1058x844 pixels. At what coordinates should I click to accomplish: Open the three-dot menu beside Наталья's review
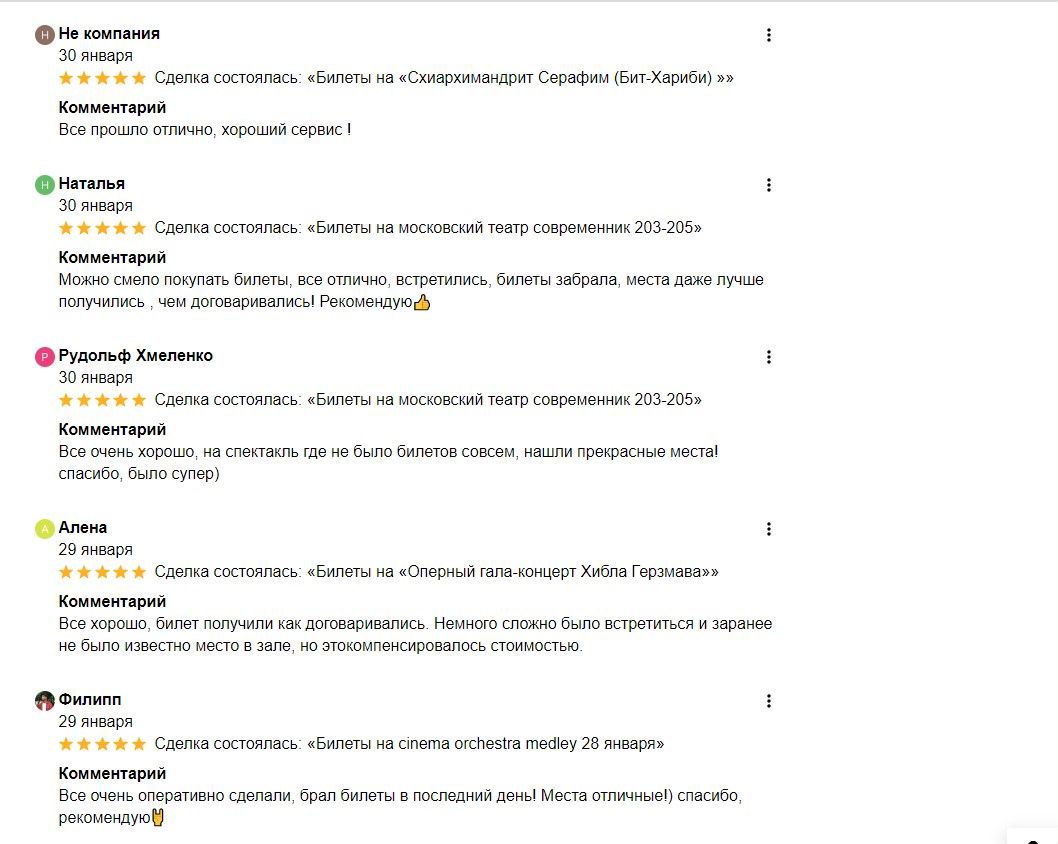point(769,185)
